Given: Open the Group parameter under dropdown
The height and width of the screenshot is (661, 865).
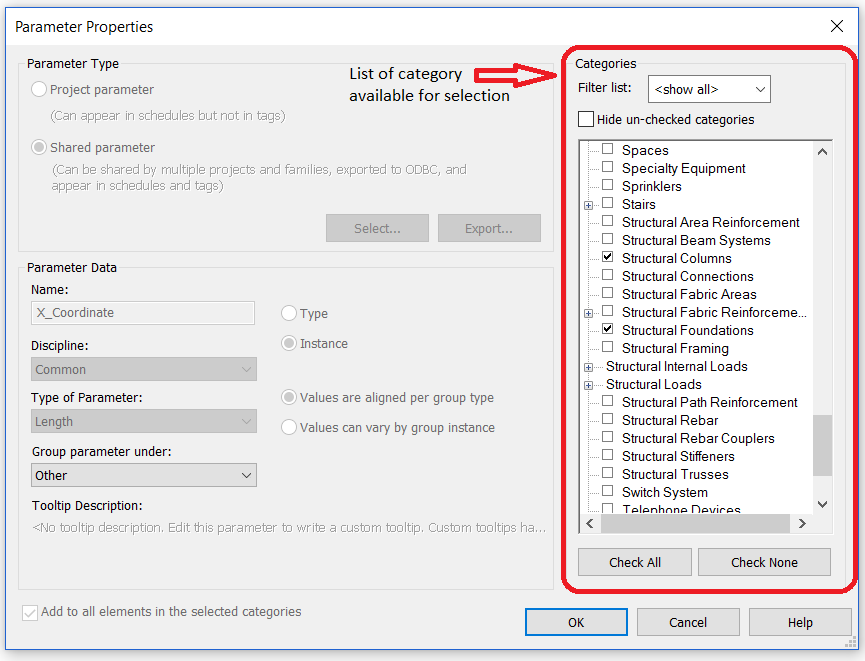Looking at the screenshot, I should pos(144,475).
